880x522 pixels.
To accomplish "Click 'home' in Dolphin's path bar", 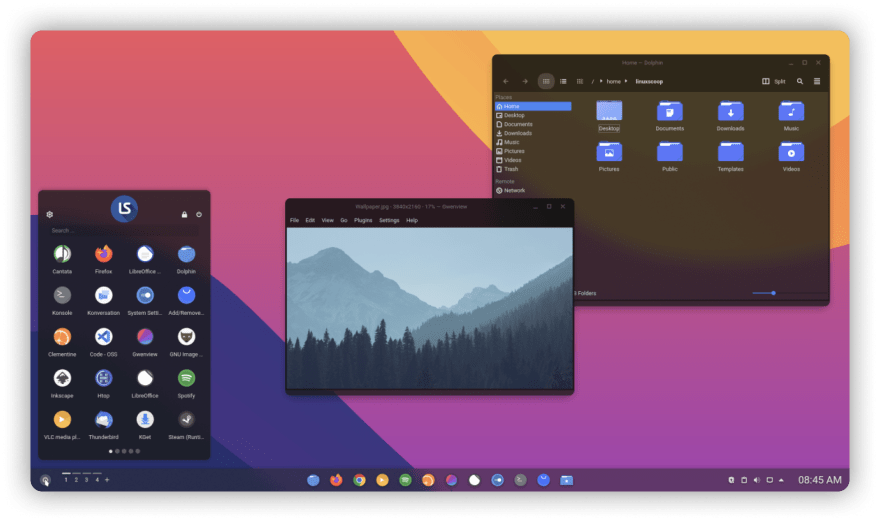I will (613, 81).
